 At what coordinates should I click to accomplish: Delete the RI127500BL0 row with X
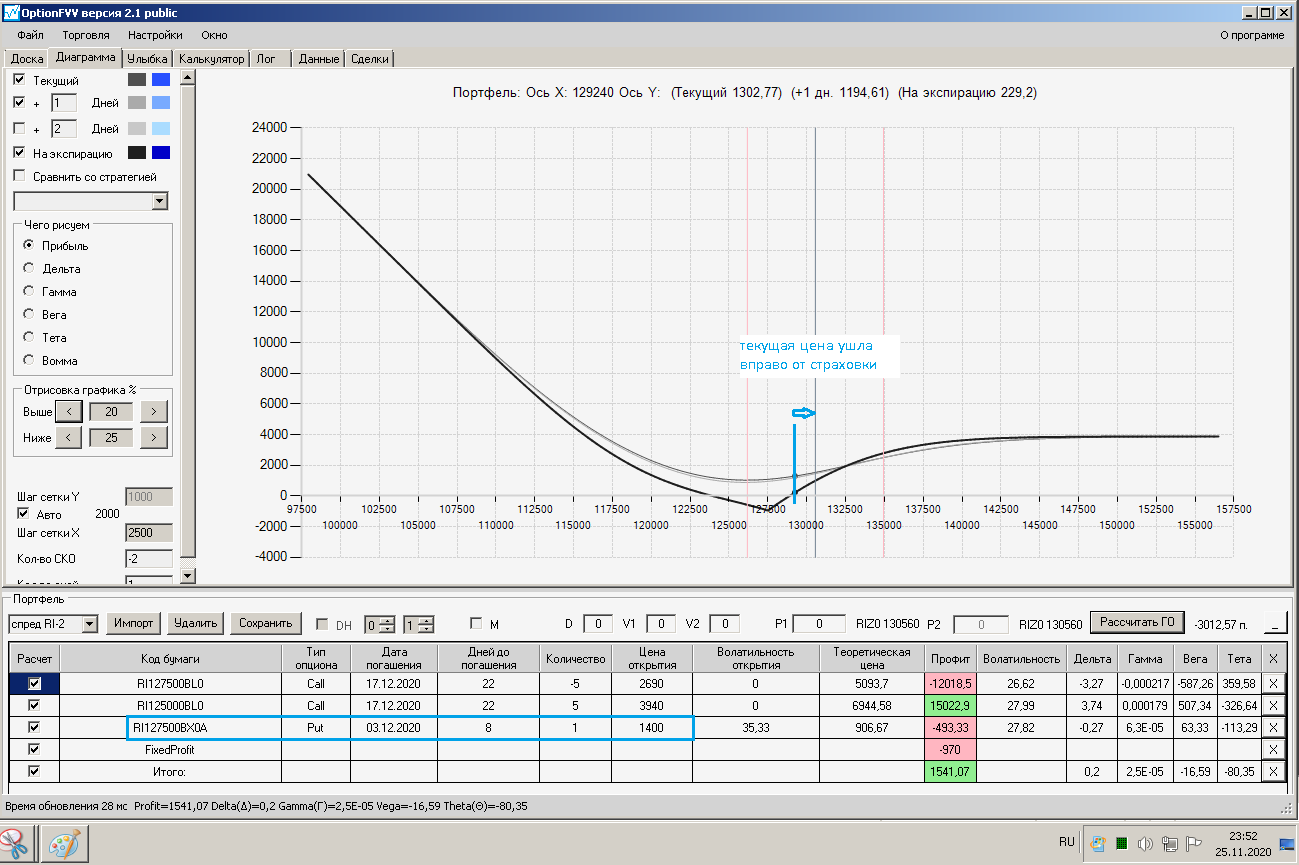(1272, 684)
